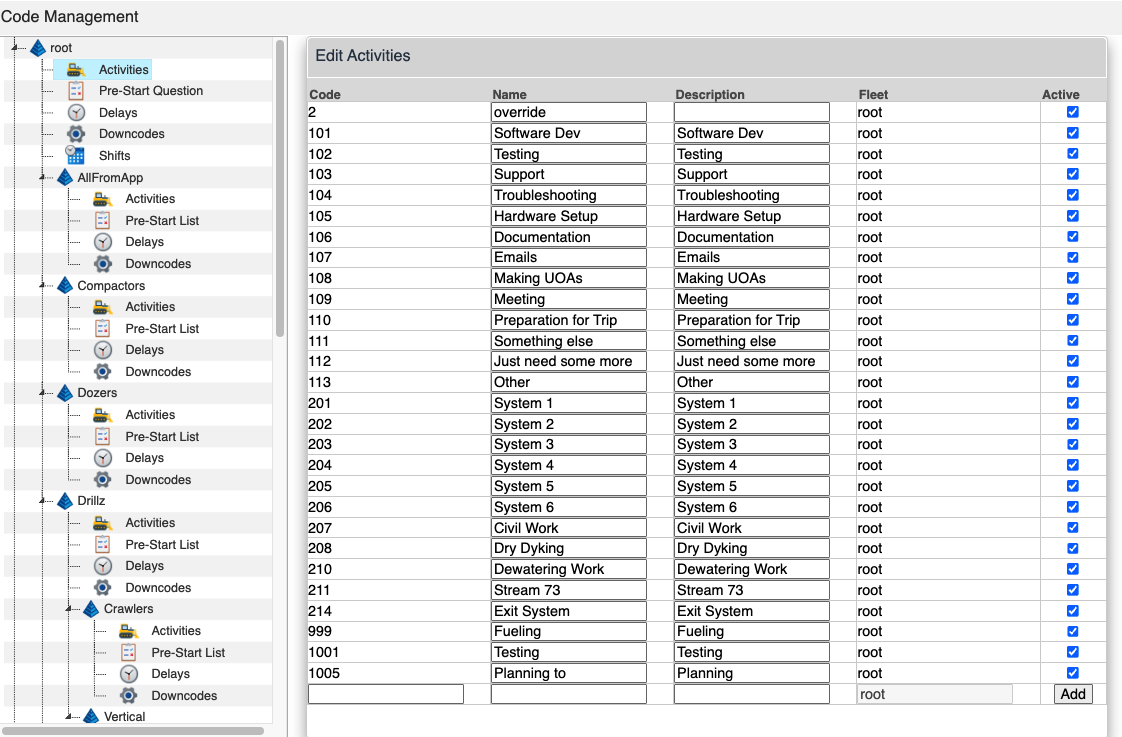Click the Delays clock icon under Dozers
The width and height of the screenshot is (1122, 737).
pos(103,458)
